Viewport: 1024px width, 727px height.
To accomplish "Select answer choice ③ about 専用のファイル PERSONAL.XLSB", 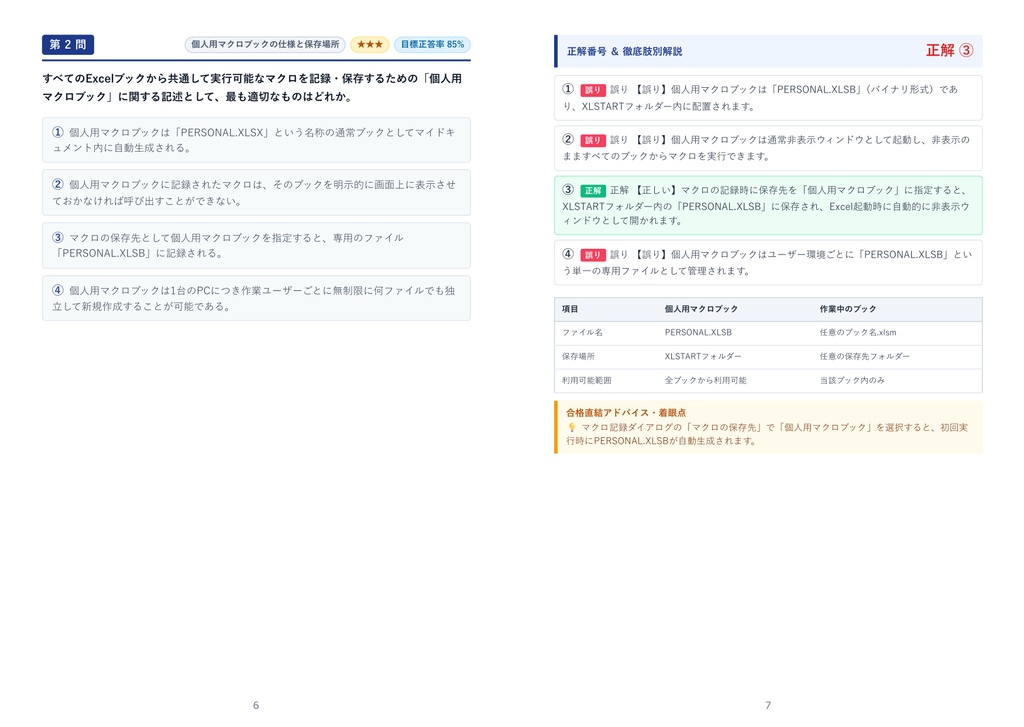I will tap(256, 245).
